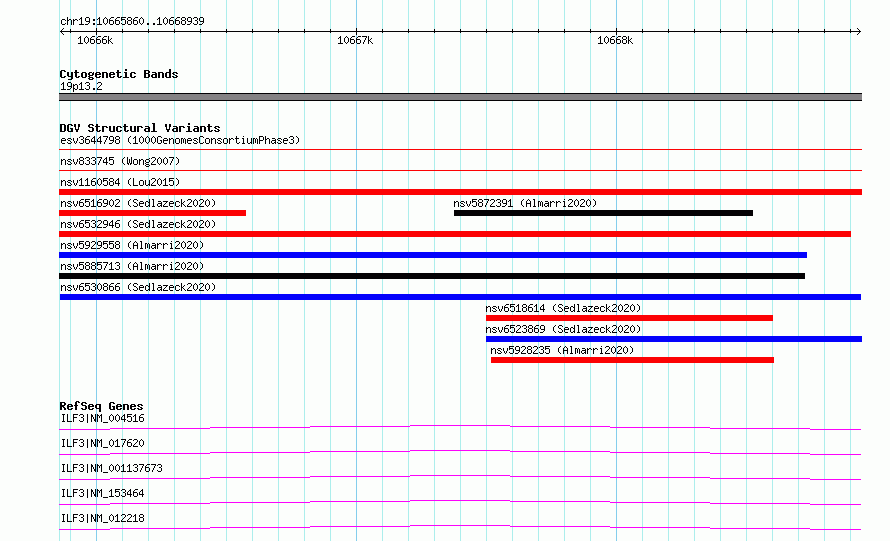This screenshot has width=890, height=541.
Task: Click the nsv6523869 (Sedlazeck2020) label text
Action: (563, 329)
